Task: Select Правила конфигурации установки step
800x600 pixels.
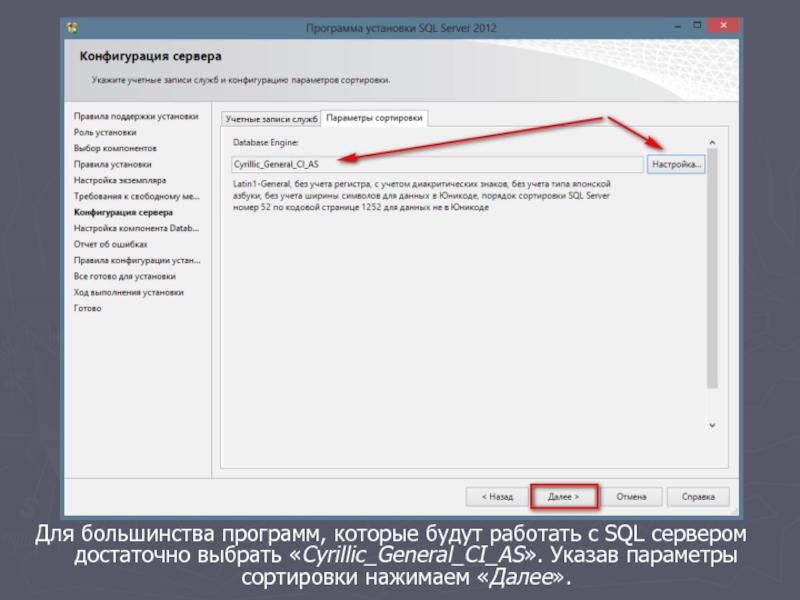Action: tap(137, 260)
